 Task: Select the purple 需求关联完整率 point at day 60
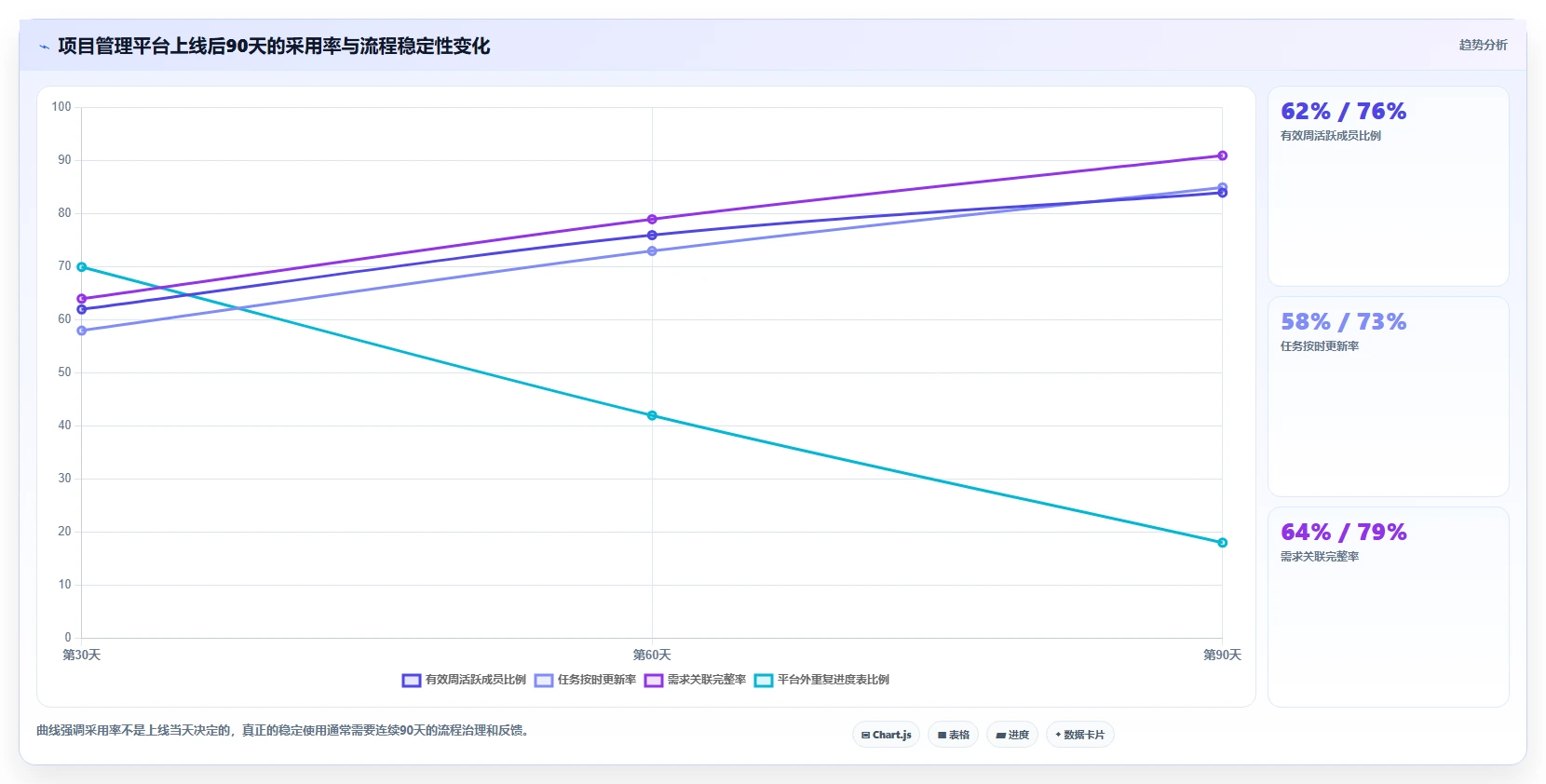pyautogui.click(x=652, y=220)
